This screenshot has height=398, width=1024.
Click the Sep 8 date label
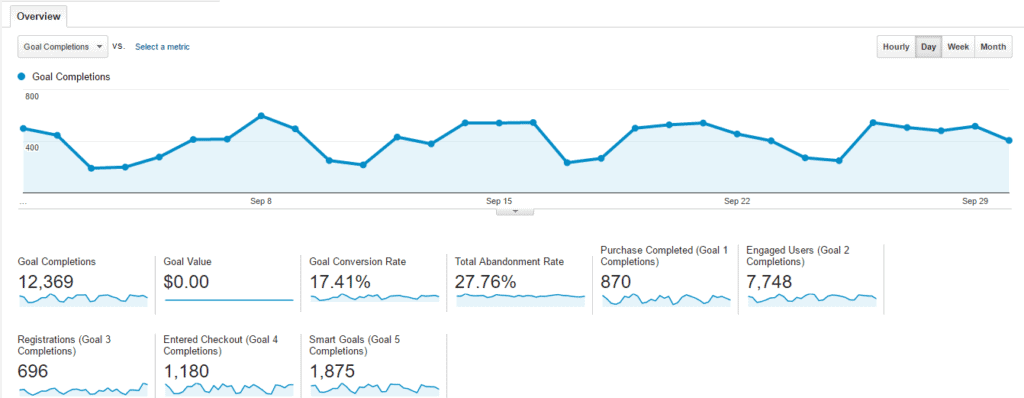261,201
